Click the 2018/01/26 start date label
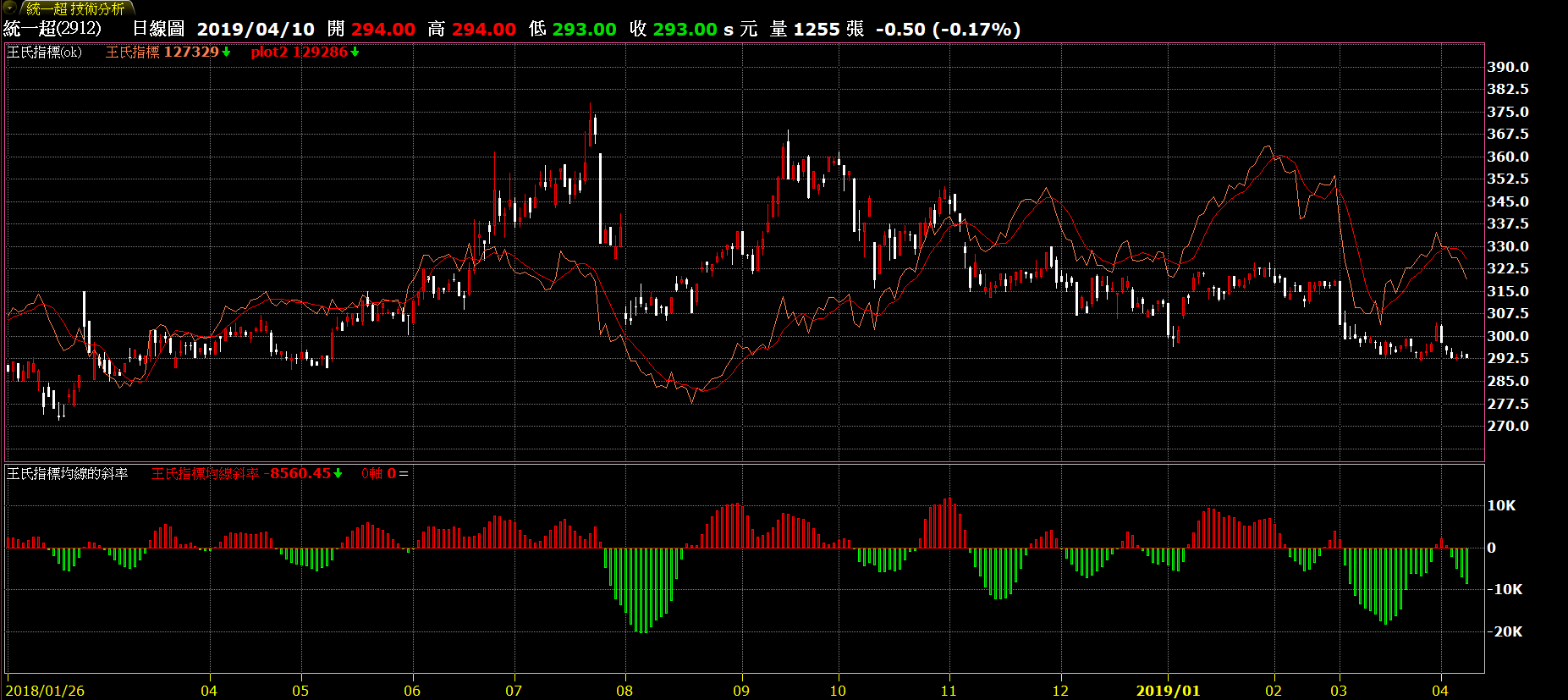Viewport: 1568px width, 700px height. (x=46, y=691)
